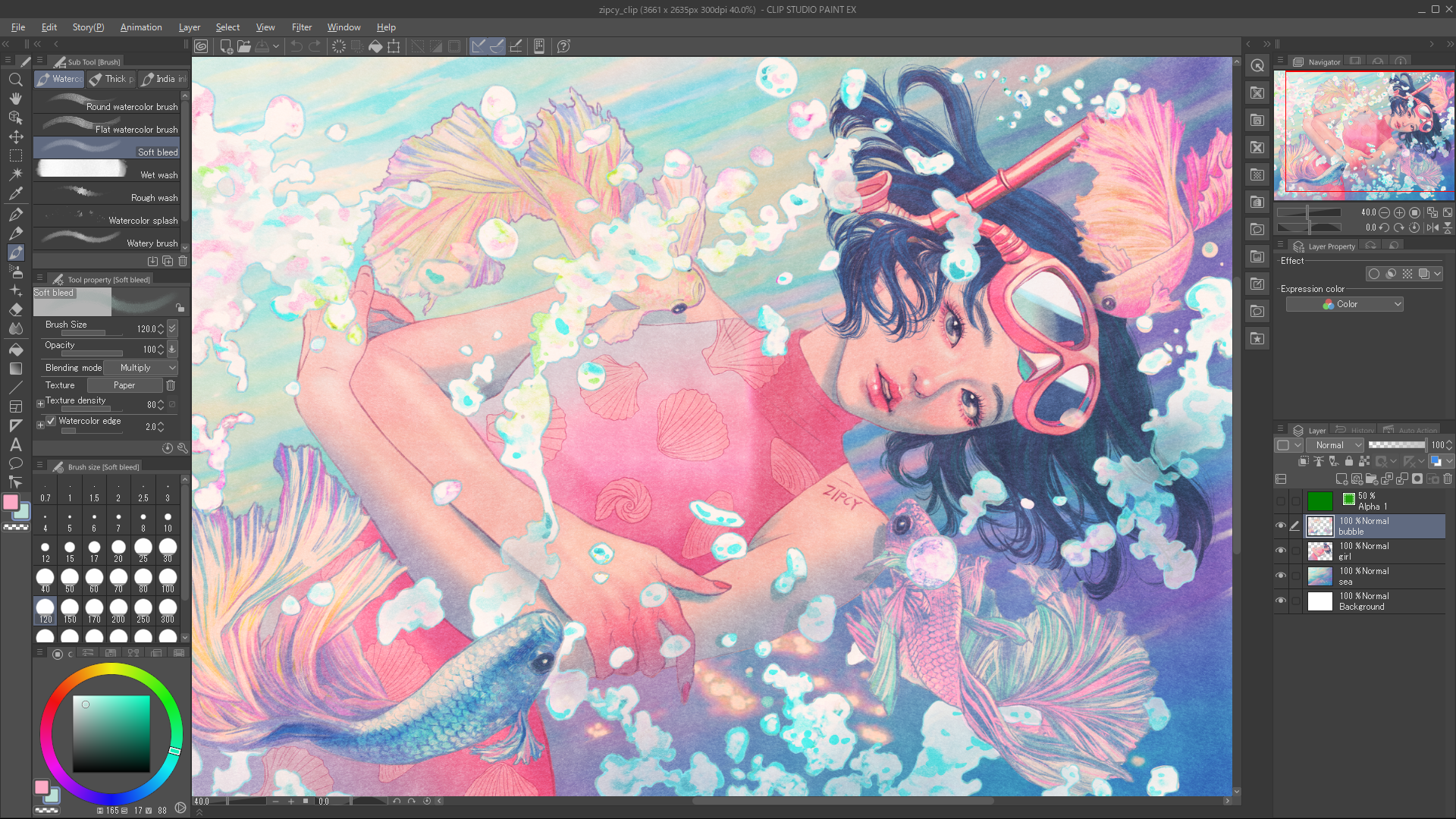This screenshot has height=819, width=1456.
Task: Click the pink foreground color swatch
Action: pos(11,500)
